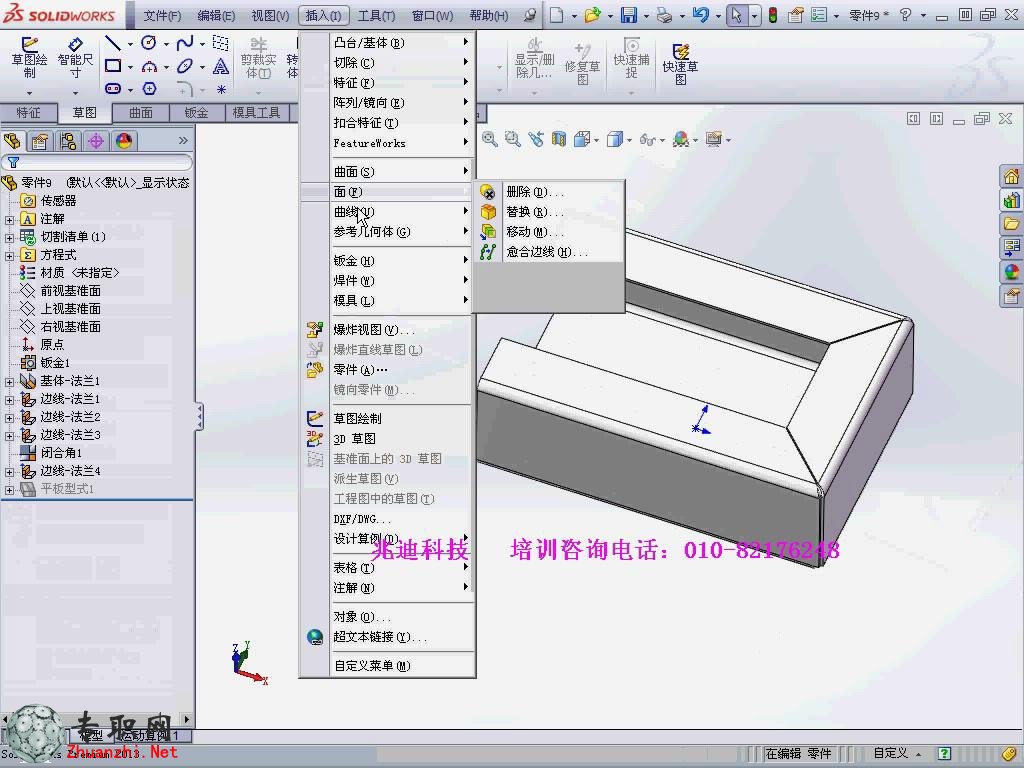
Task: Switch to the 特征 ribbon tab
Action: (28, 113)
